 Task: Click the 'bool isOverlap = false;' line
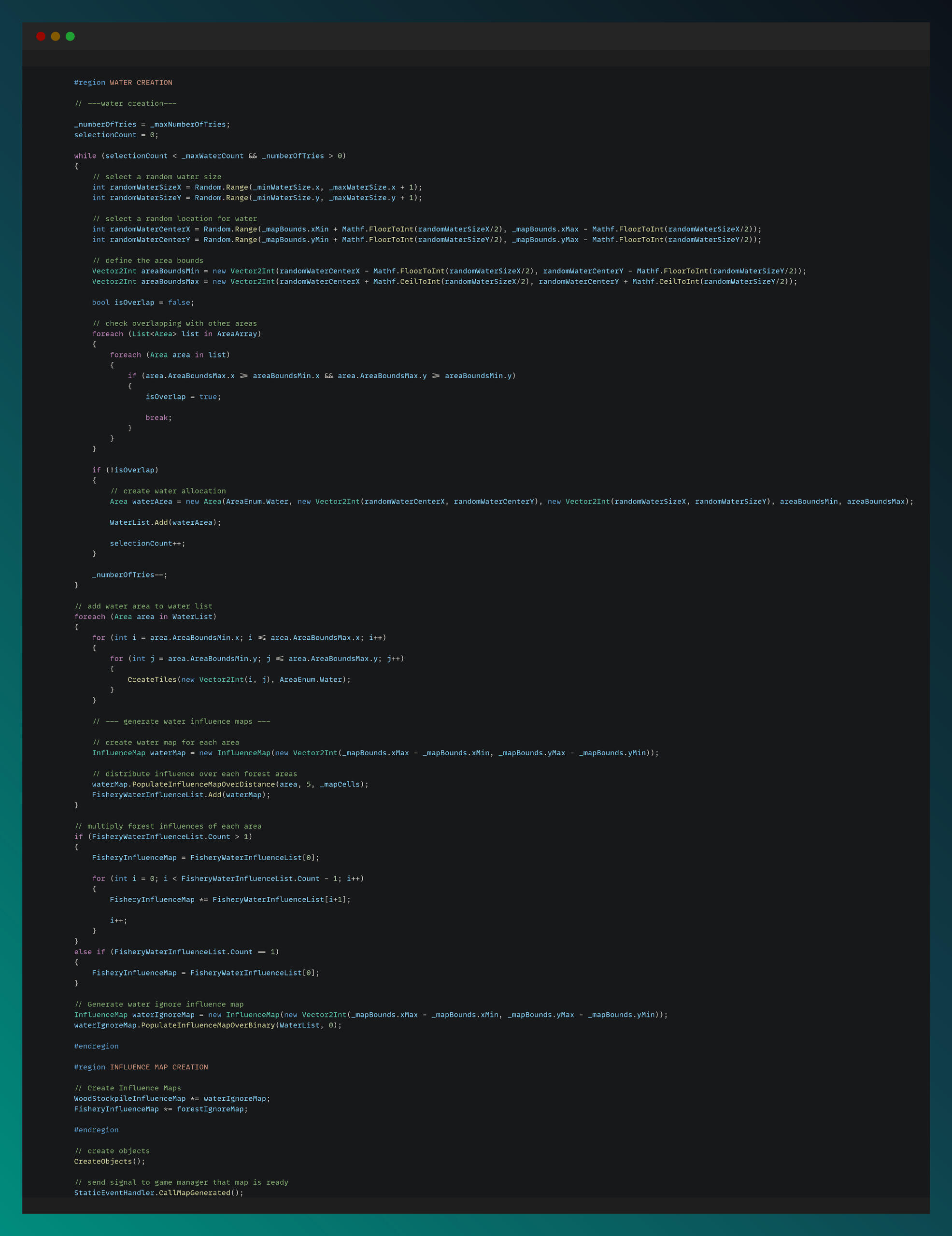143,302
